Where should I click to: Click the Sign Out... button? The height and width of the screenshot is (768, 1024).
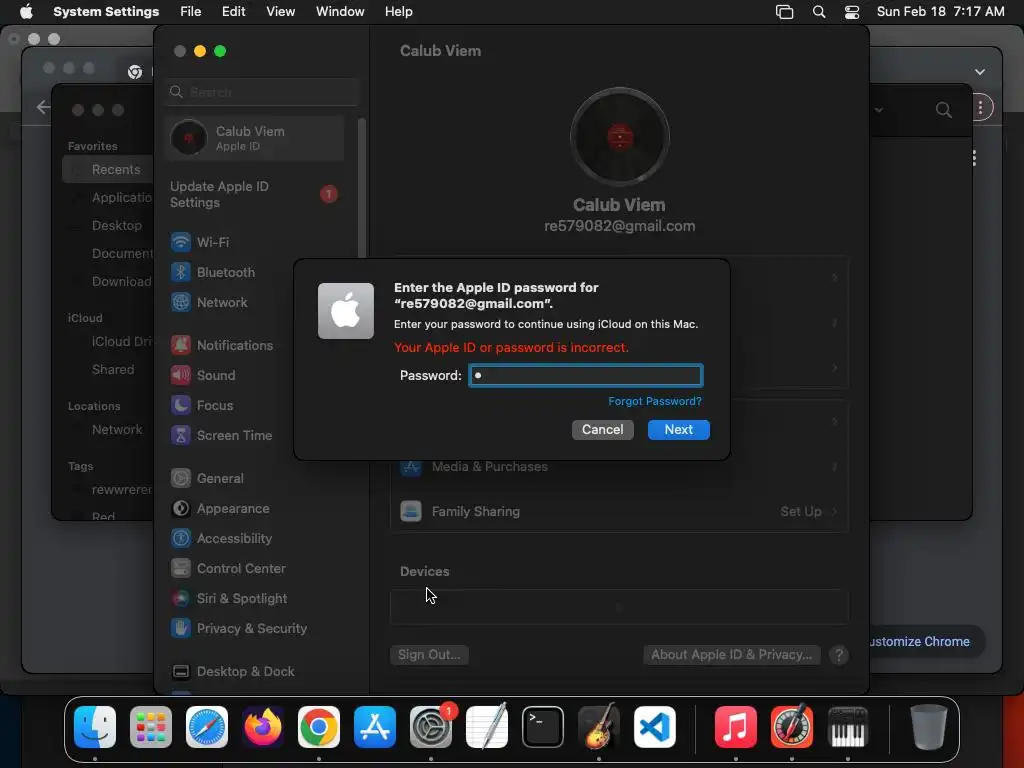429,655
